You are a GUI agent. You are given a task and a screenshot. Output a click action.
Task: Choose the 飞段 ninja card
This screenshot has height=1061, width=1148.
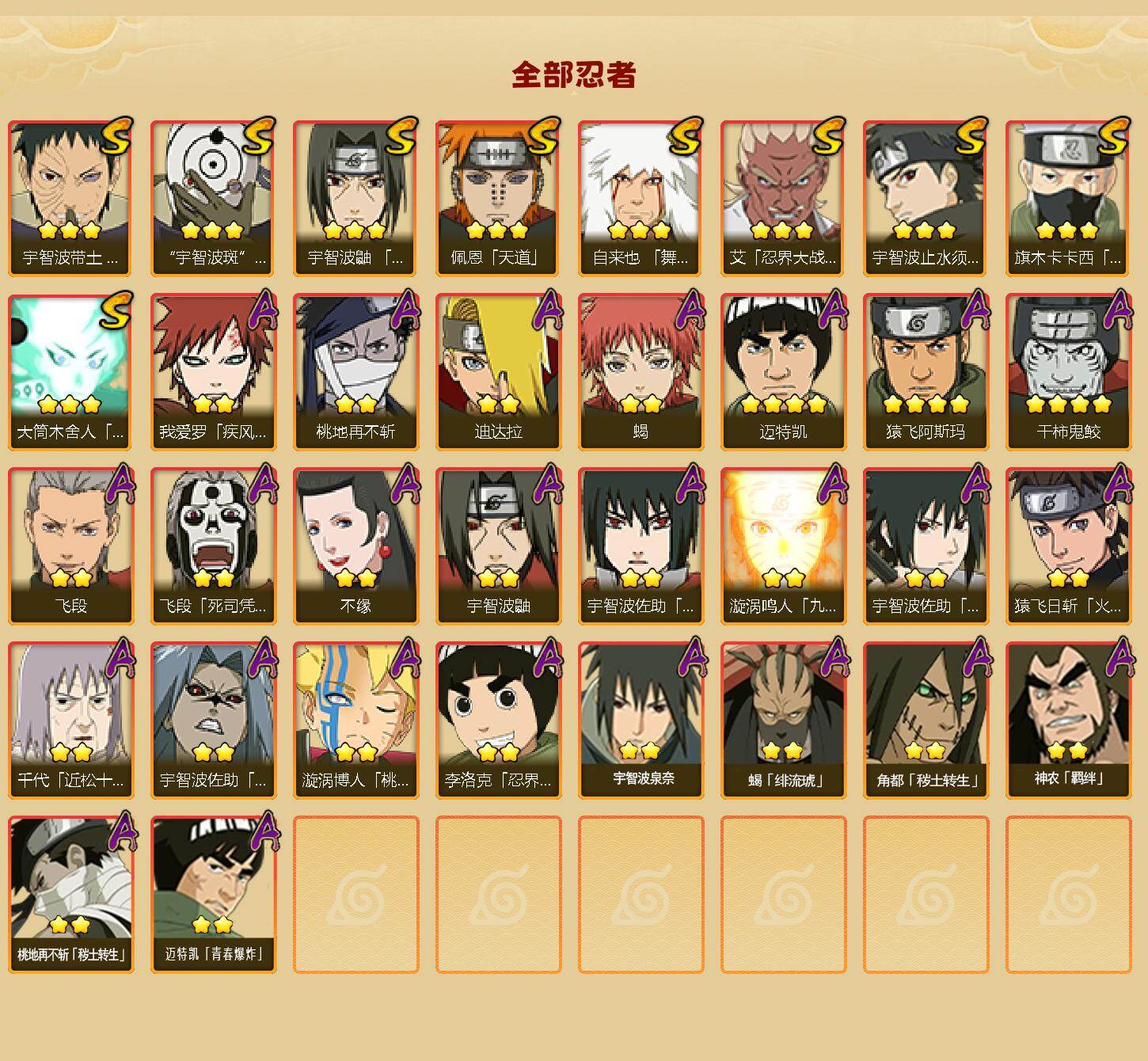pos(70,546)
